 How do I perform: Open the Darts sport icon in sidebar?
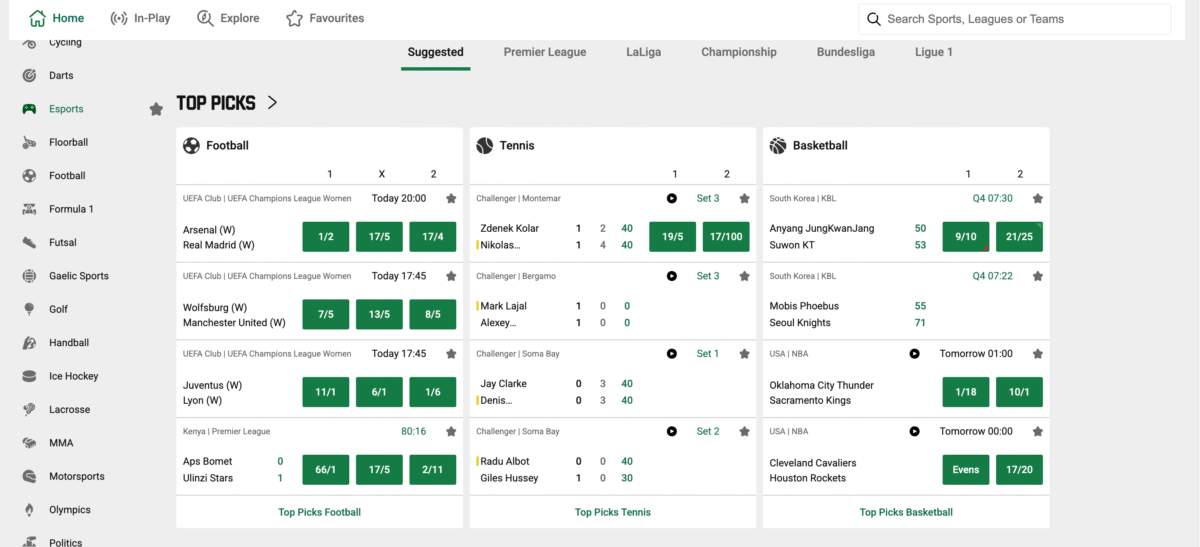point(30,76)
